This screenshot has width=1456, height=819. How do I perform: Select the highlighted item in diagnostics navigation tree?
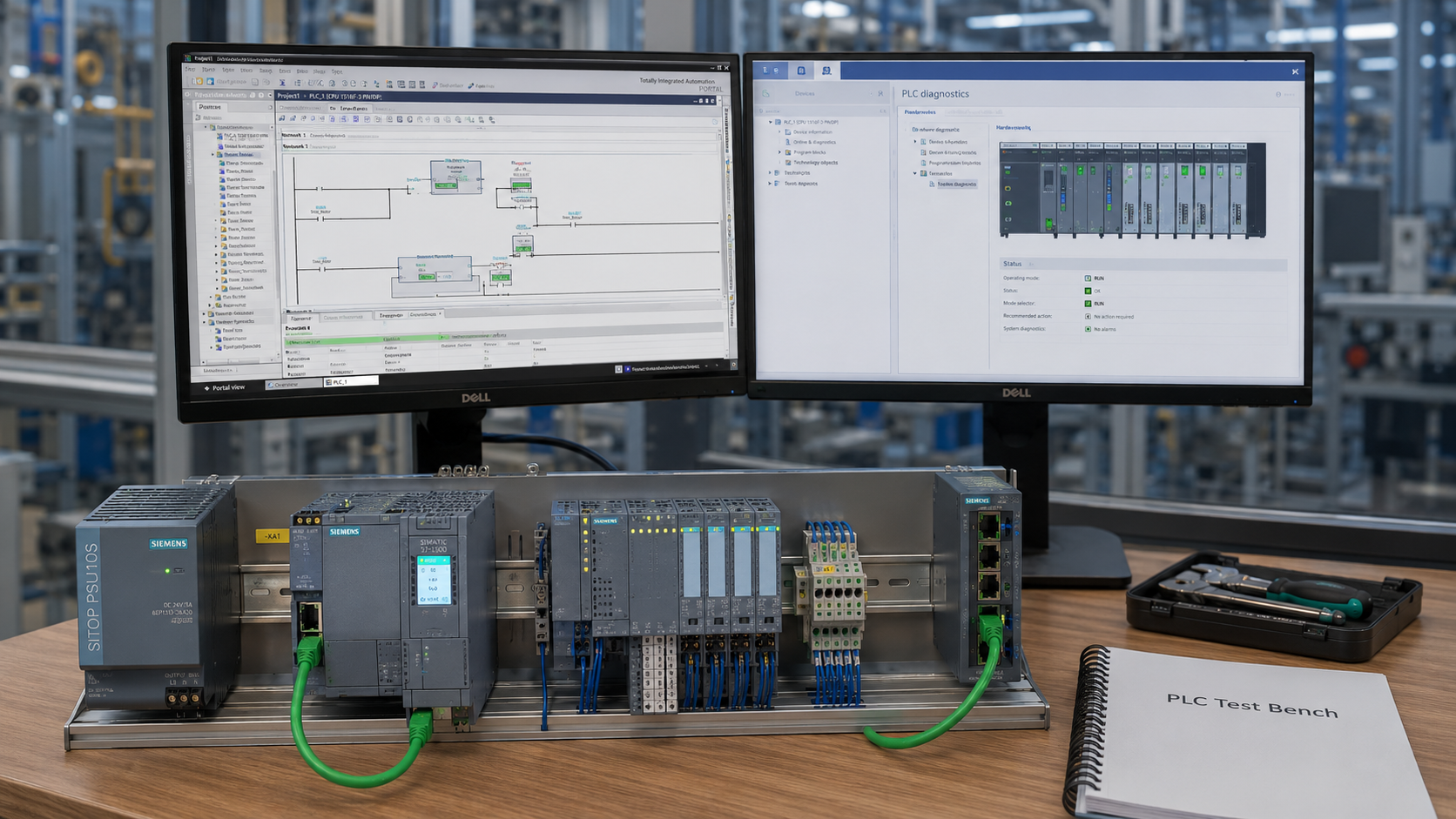pyautogui.click(x=956, y=185)
